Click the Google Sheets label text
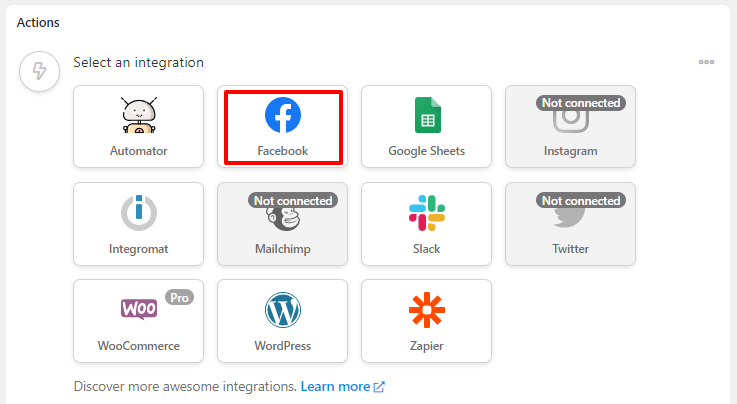 coord(426,151)
